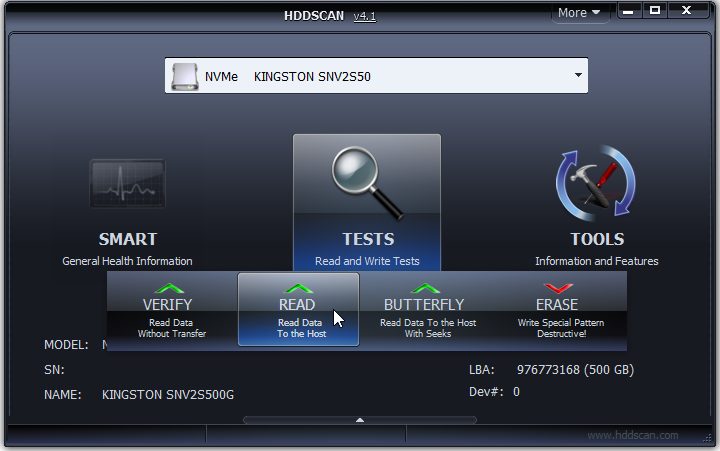
Task: Select KINGSTON SNV2S50 drive combo box
Action: (376, 76)
